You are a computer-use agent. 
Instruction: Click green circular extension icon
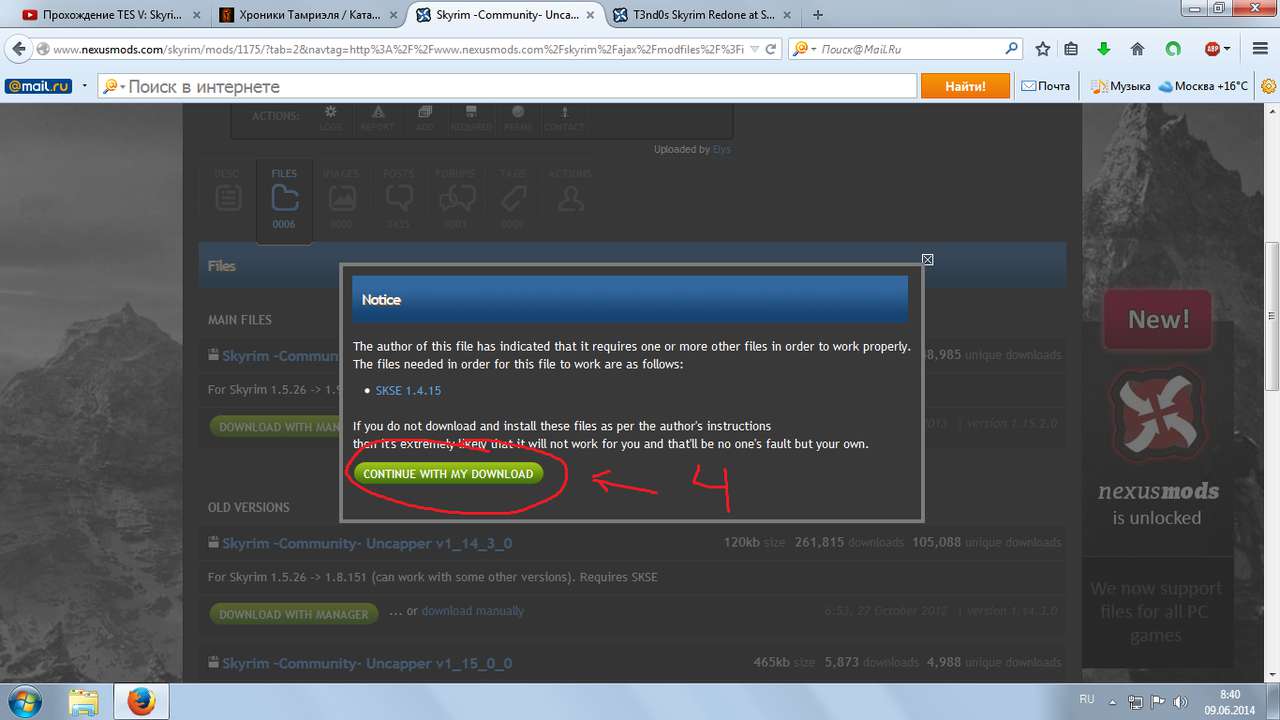pos(1172,49)
